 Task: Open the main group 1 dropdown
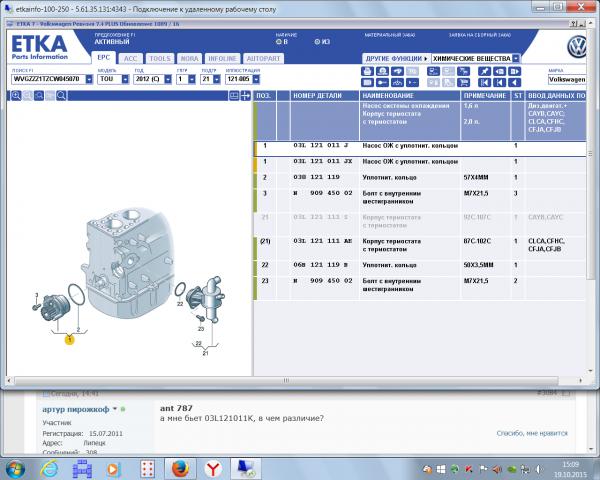[192, 79]
